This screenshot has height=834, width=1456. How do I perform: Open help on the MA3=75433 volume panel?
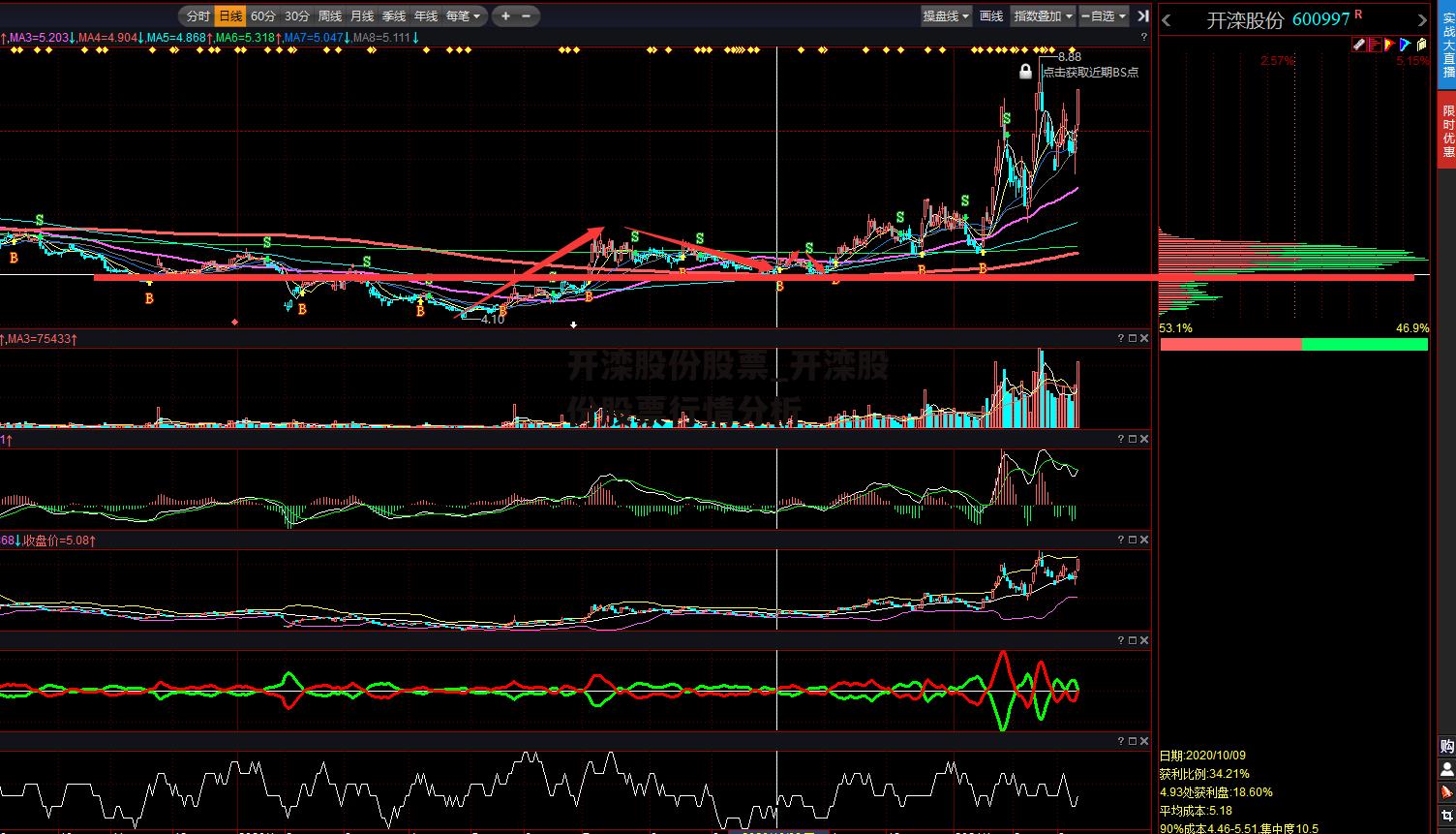(1121, 338)
